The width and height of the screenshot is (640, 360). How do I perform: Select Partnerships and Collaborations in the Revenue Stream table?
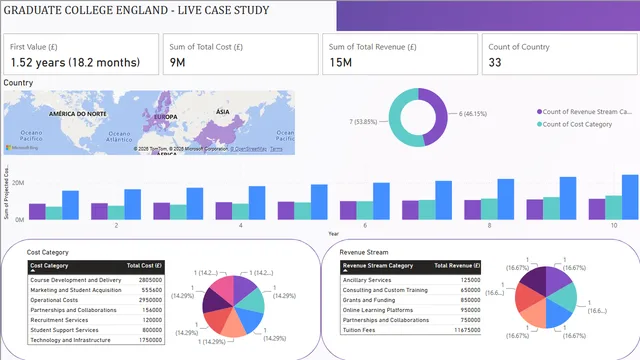tap(411, 320)
